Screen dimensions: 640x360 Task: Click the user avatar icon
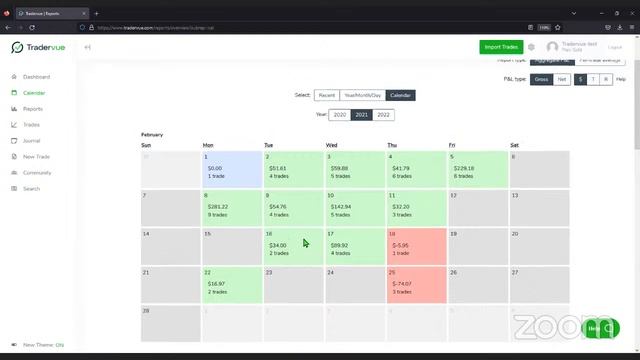[552, 47]
